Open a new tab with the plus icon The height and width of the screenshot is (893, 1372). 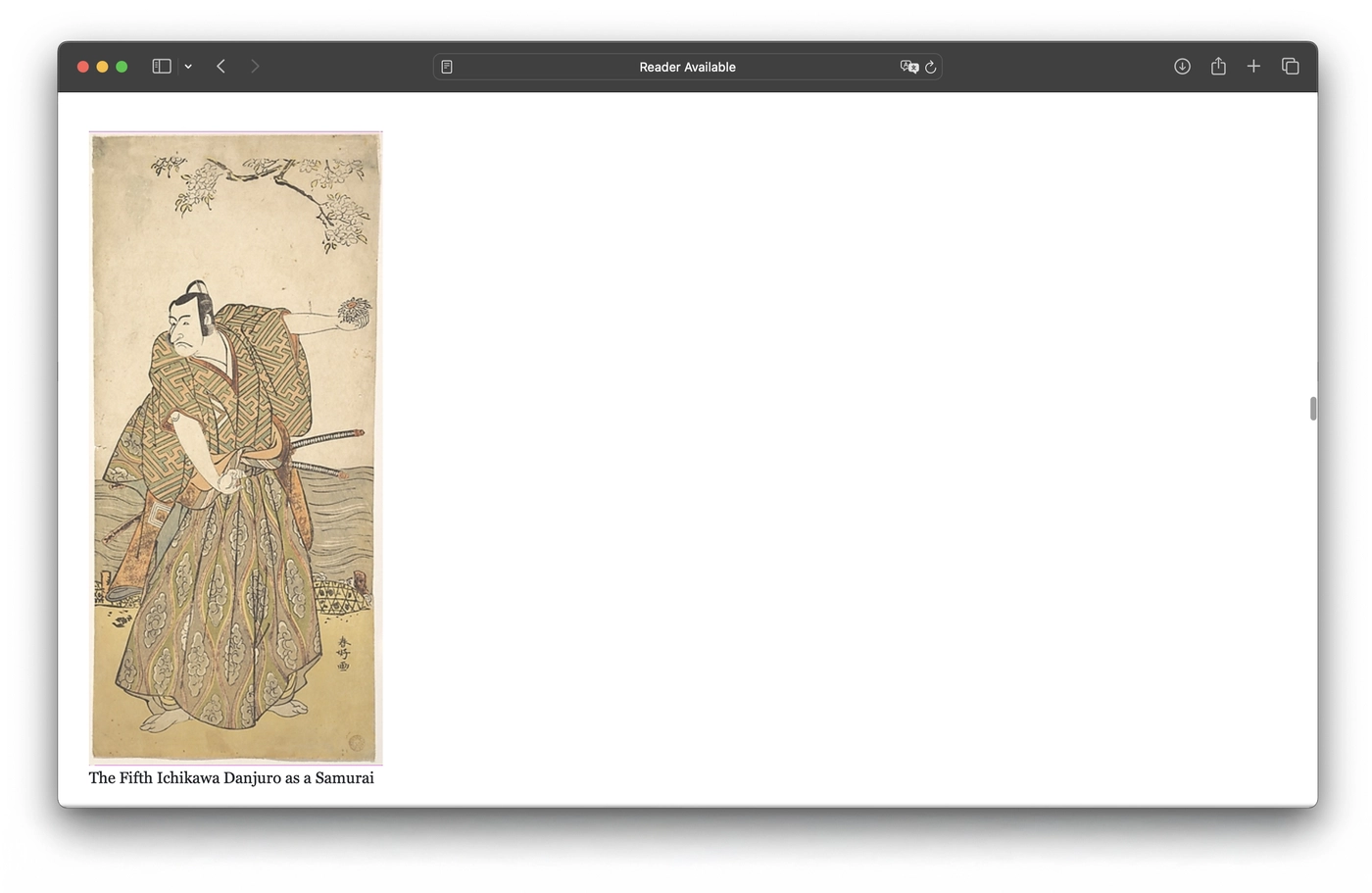[x=1253, y=66]
